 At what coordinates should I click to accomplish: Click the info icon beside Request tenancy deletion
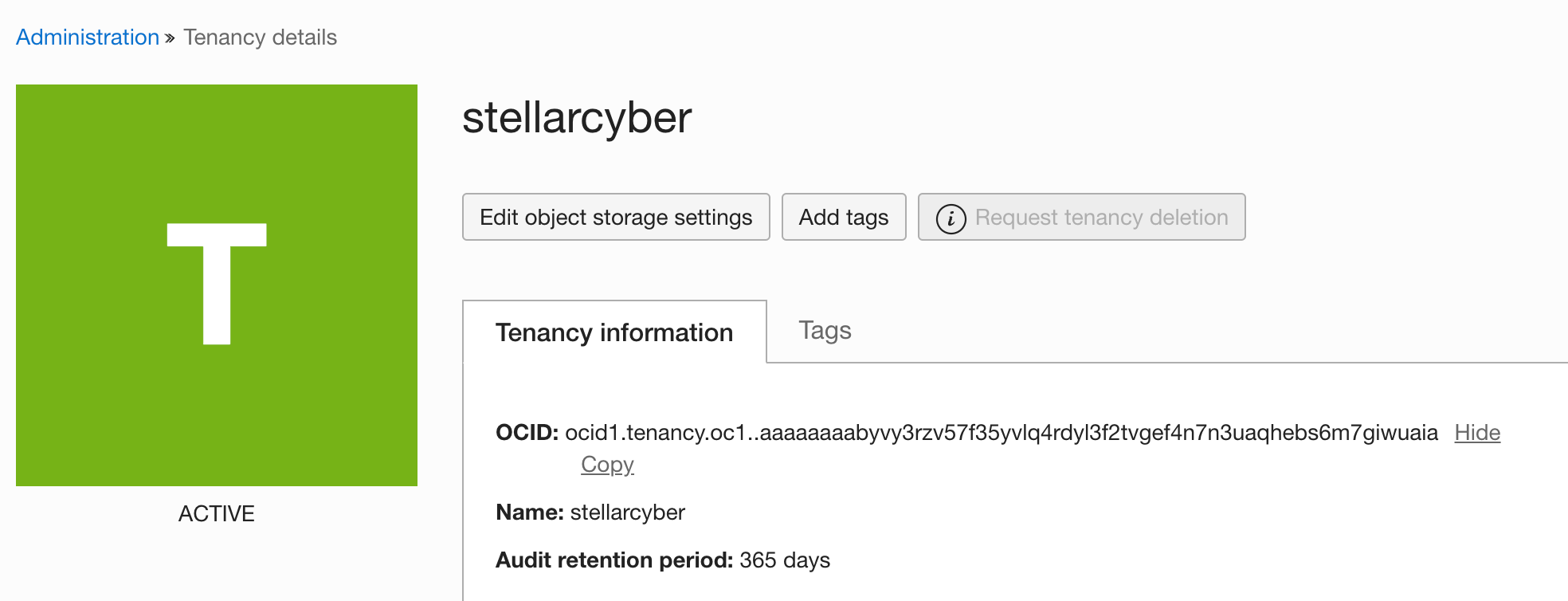[951, 218]
